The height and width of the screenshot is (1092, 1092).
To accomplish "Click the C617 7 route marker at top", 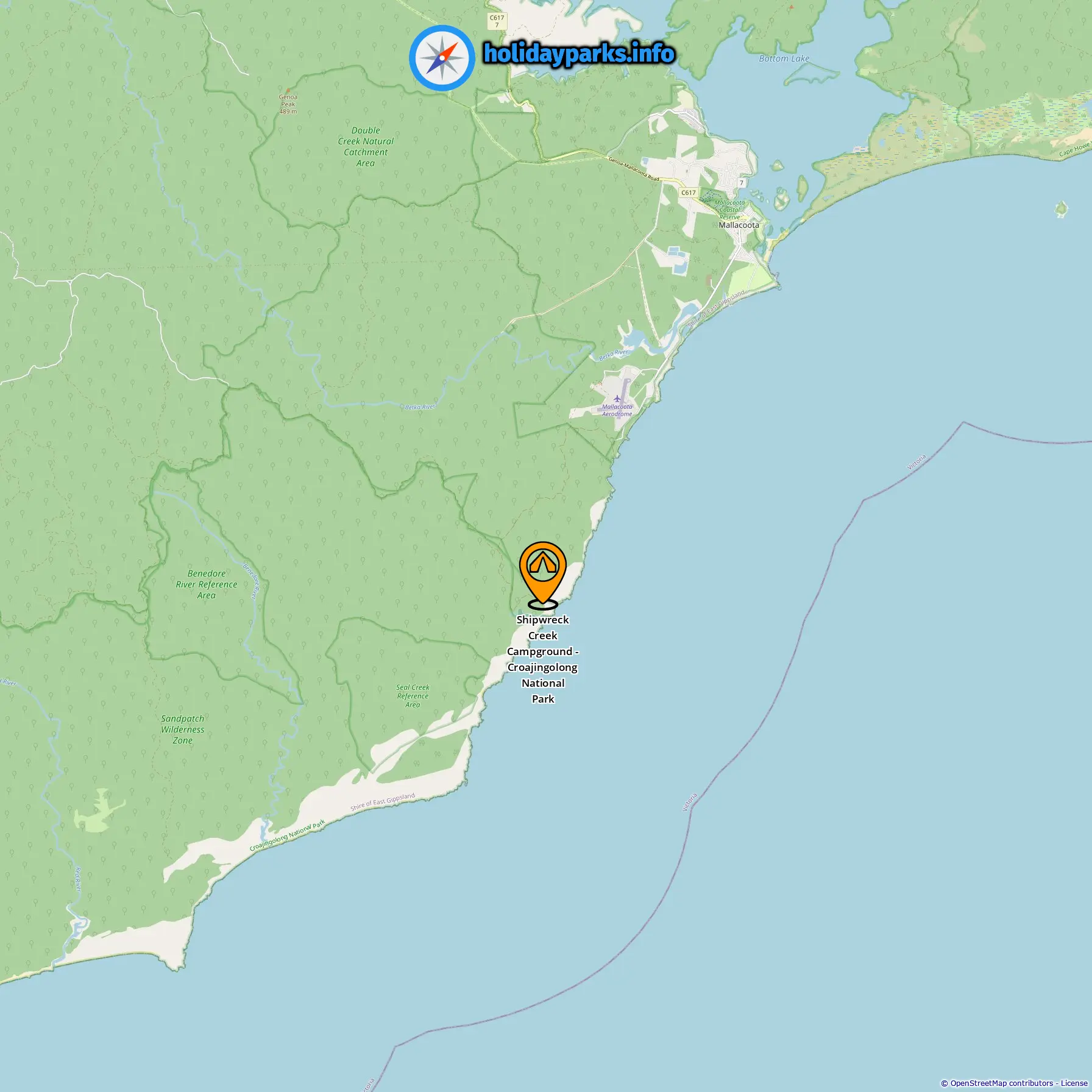I will (497, 21).
